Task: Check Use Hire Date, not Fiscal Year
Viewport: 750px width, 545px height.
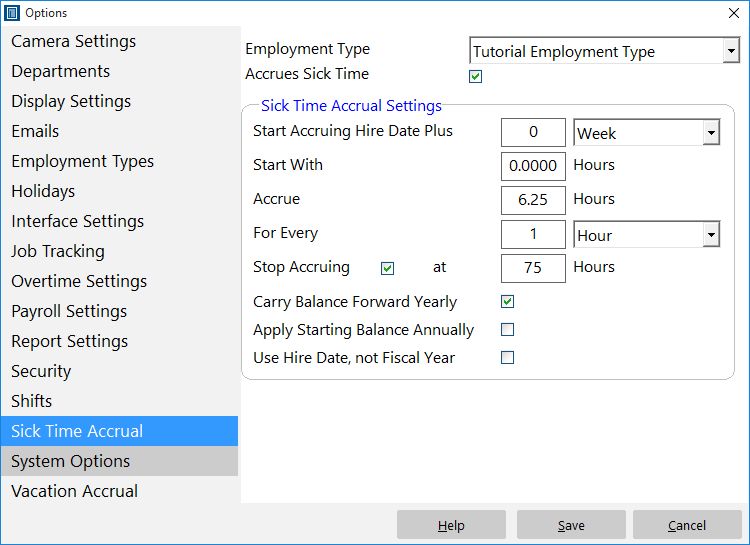Action: 507,357
